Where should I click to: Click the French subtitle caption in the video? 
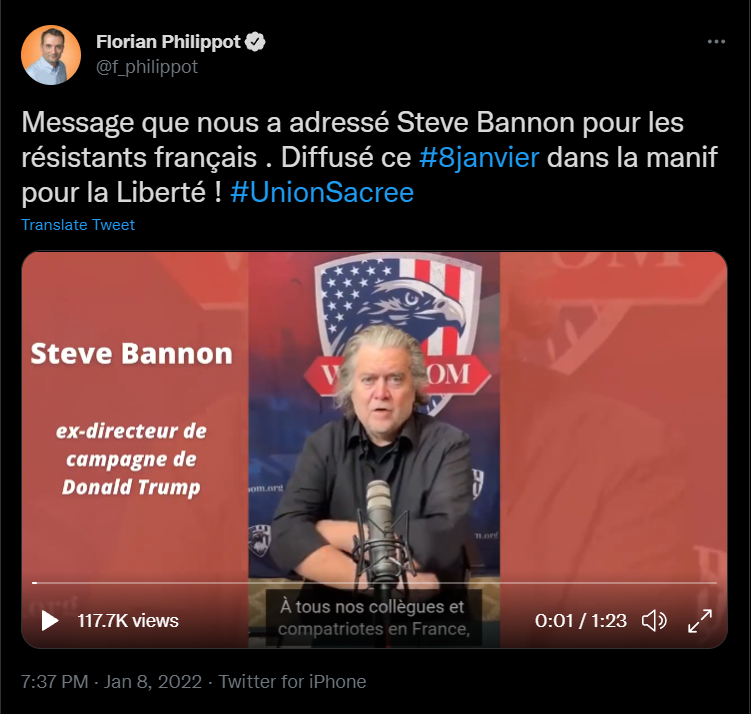point(374,618)
